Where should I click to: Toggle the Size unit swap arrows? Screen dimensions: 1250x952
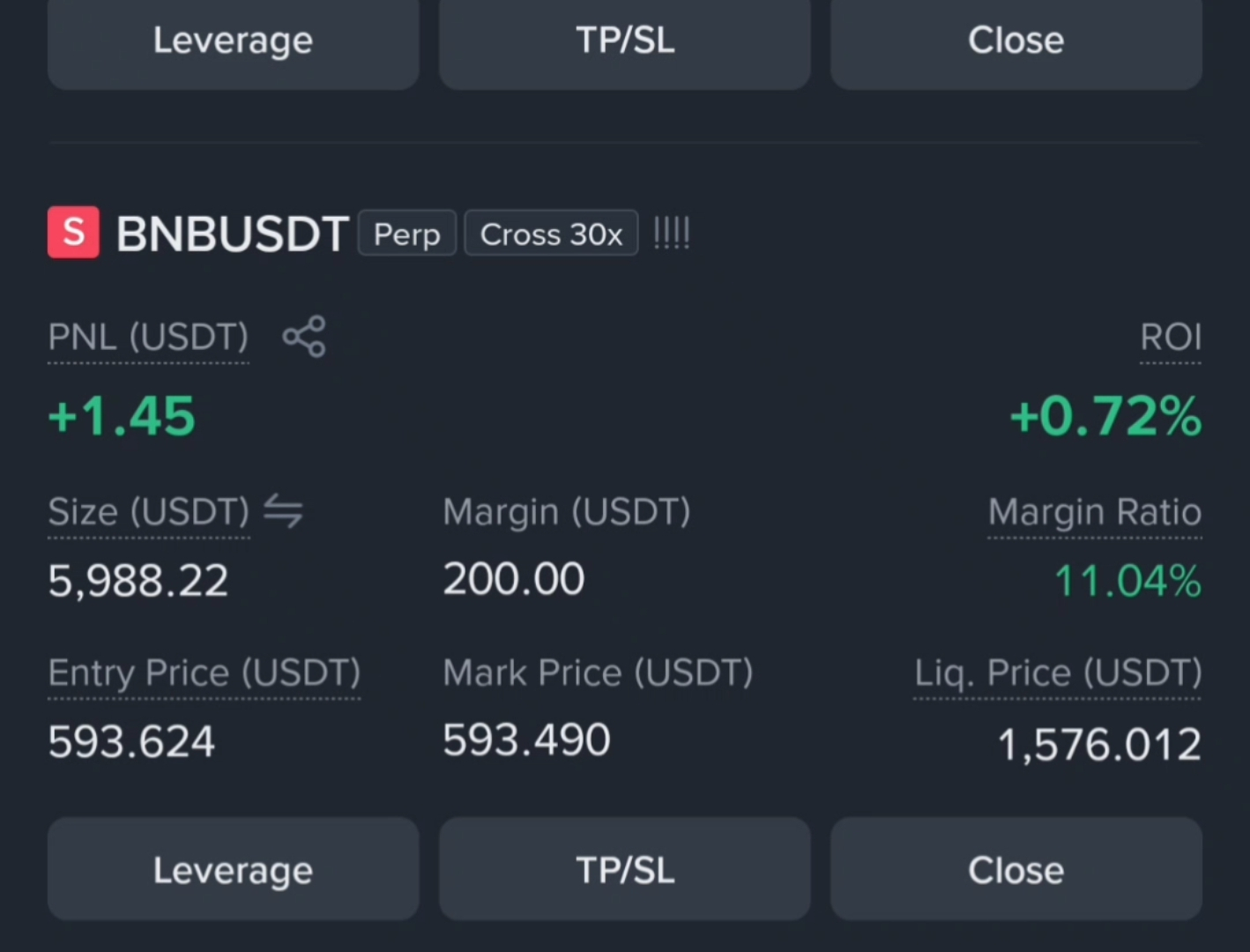pos(283,511)
